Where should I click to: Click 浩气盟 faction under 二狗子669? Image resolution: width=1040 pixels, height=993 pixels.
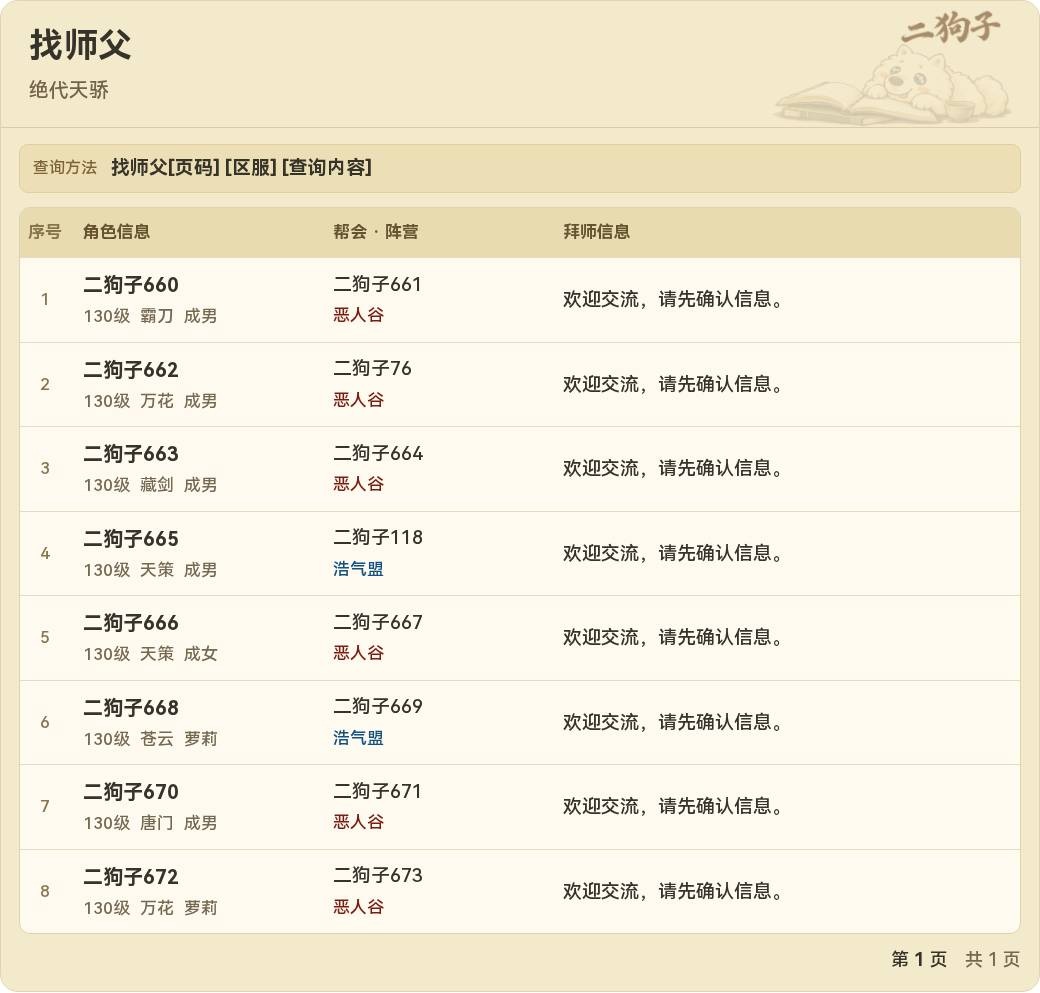(358, 738)
